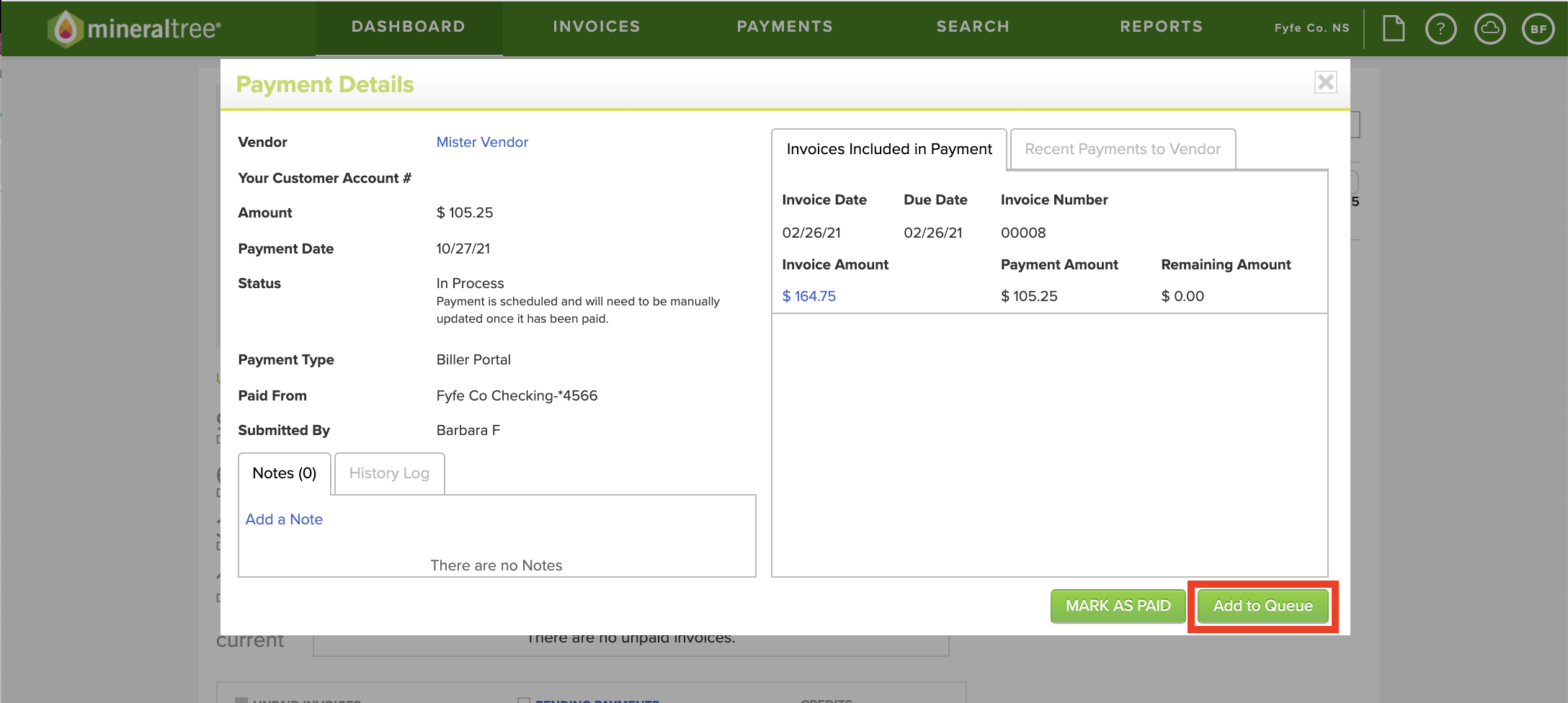Open the $ 164.75 invoice amount link
Viewport: 1568px width, 703px height.
tap(809, 296)
